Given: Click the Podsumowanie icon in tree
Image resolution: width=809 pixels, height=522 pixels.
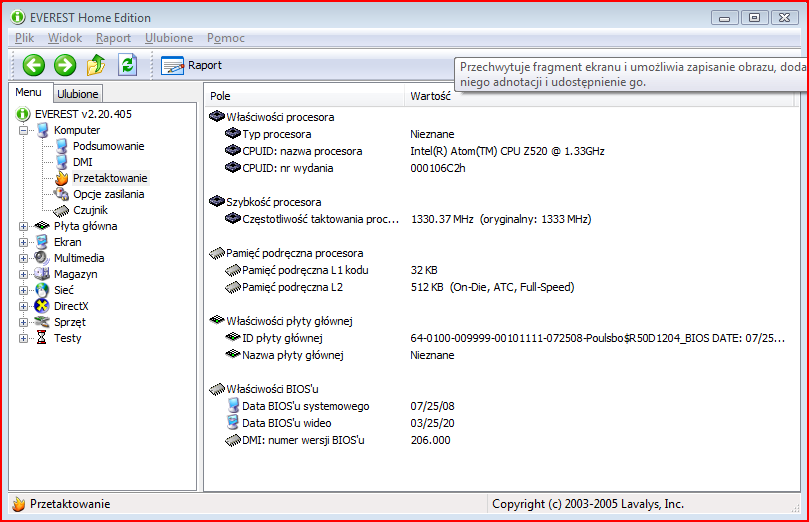Looking at the screenshot, I should [61, 146].
